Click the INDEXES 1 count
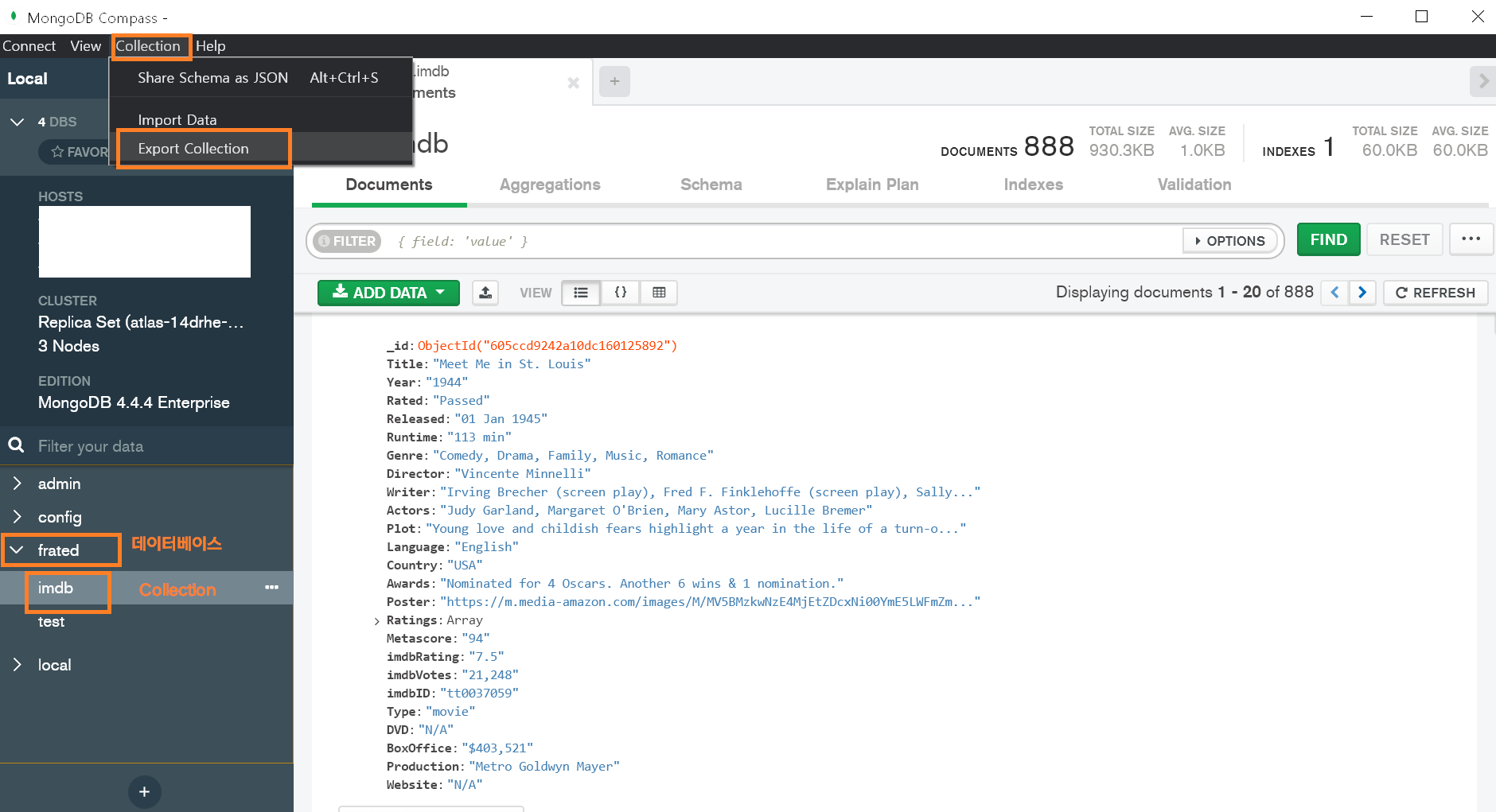Screen dimensions: 1496x812 [x=1299, y=147]
